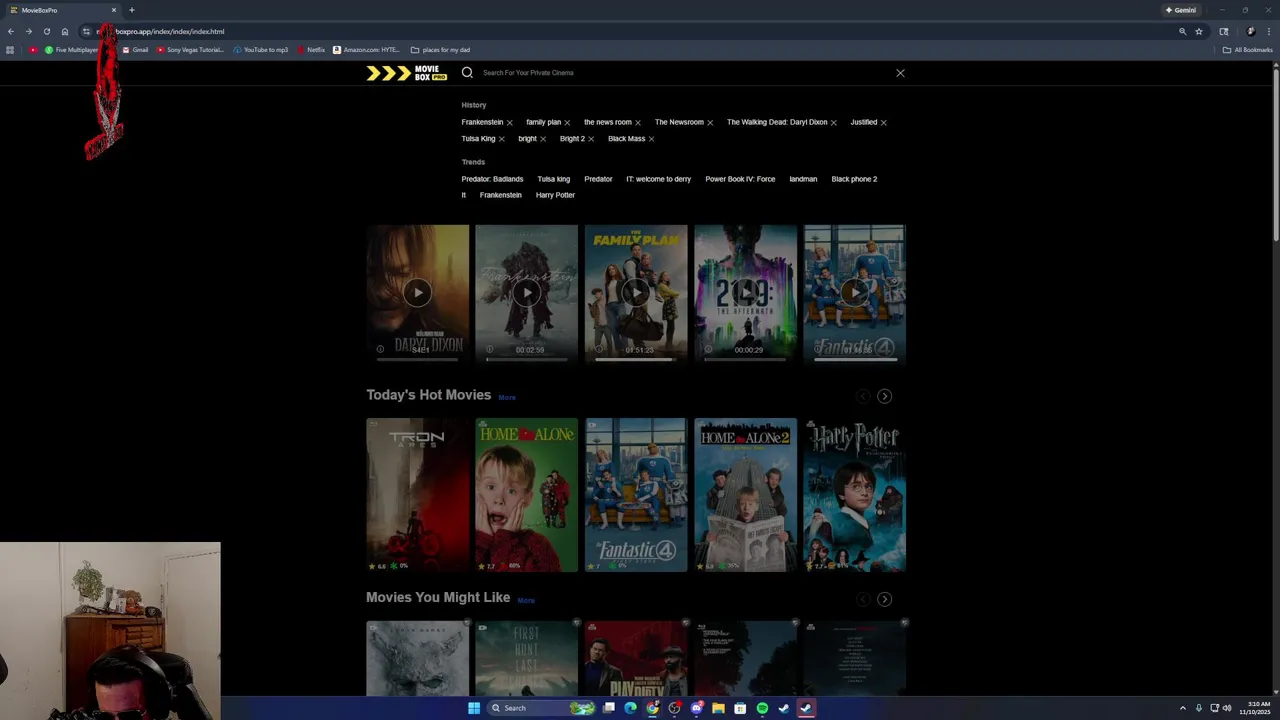1280x720 pixels.
Task: Open Harry Potter poster in Hot Movies
Action: pos(854,495)
